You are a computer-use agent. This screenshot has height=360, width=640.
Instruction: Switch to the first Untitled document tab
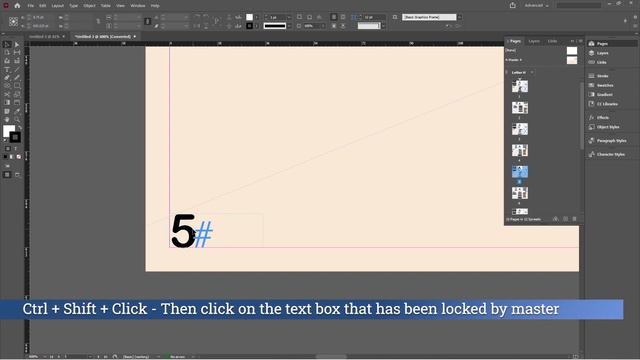tap(44, 37)
